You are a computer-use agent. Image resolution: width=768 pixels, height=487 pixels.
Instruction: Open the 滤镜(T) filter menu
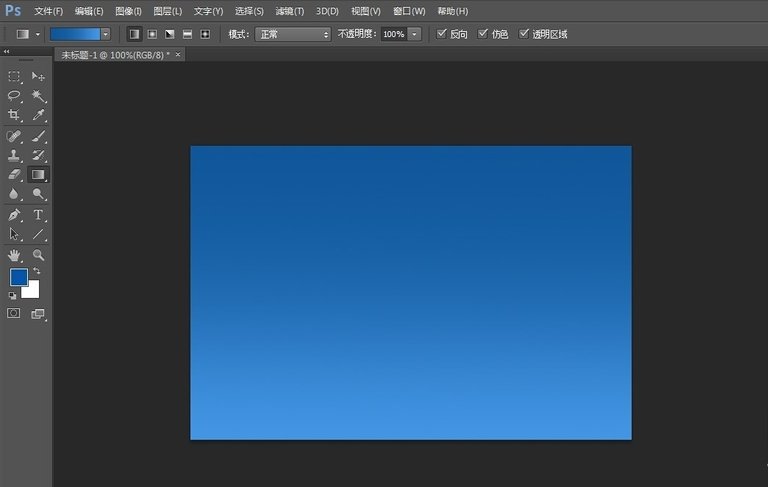pos(288,11)
